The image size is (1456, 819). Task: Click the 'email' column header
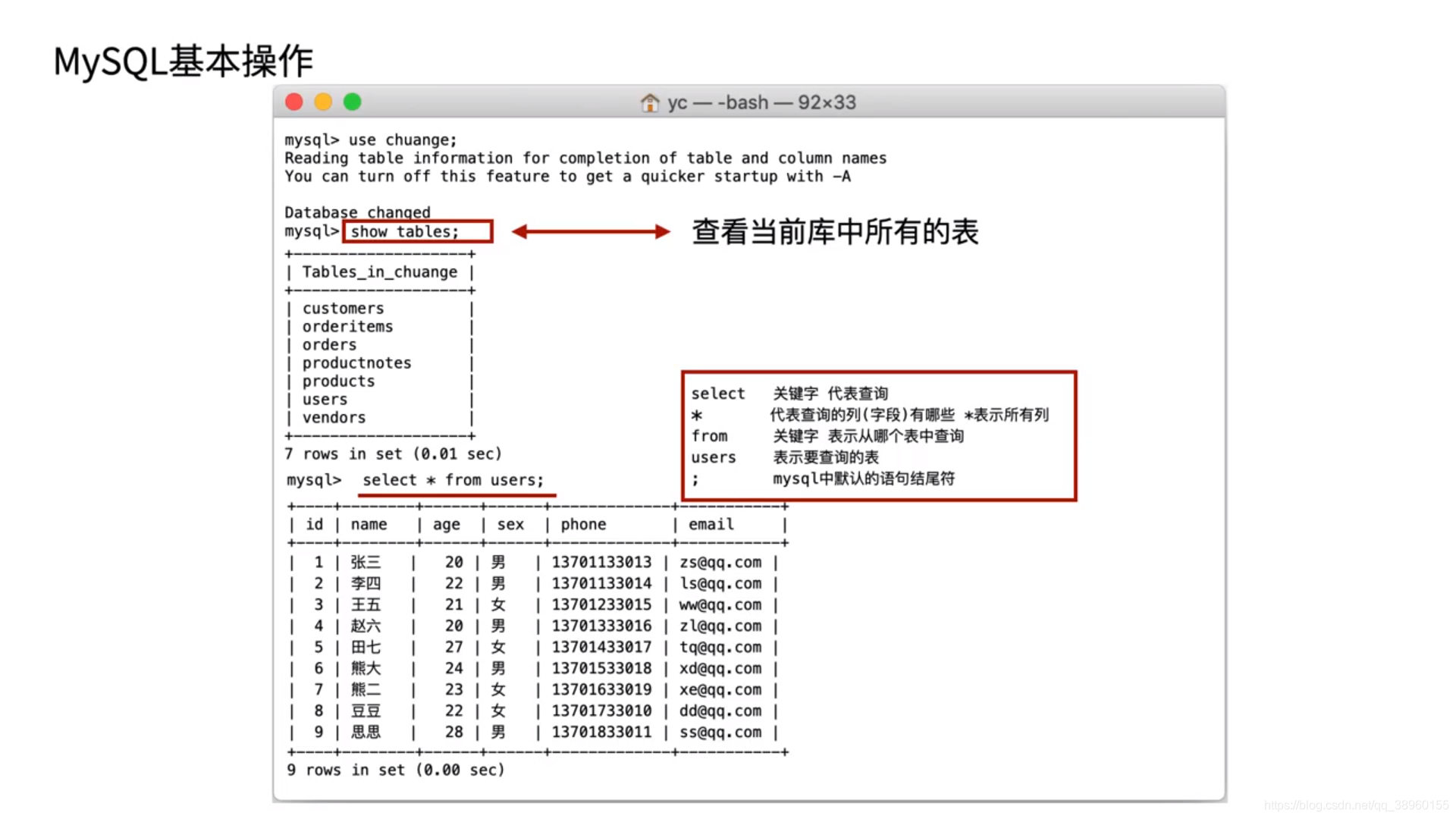coord(711,525)
